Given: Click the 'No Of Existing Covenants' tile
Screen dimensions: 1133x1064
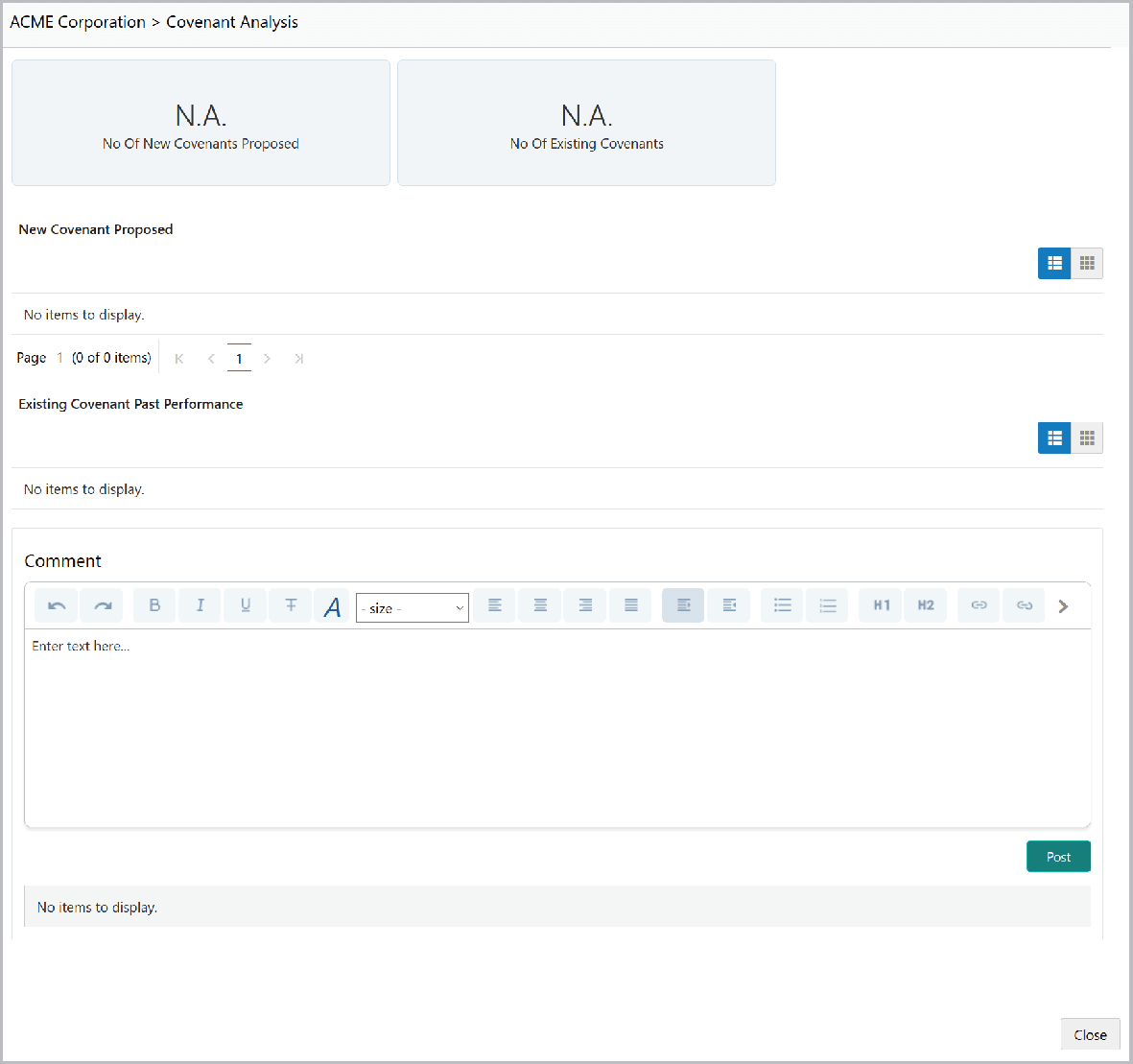Looking at the screenshot, I should tap(587, 123).
